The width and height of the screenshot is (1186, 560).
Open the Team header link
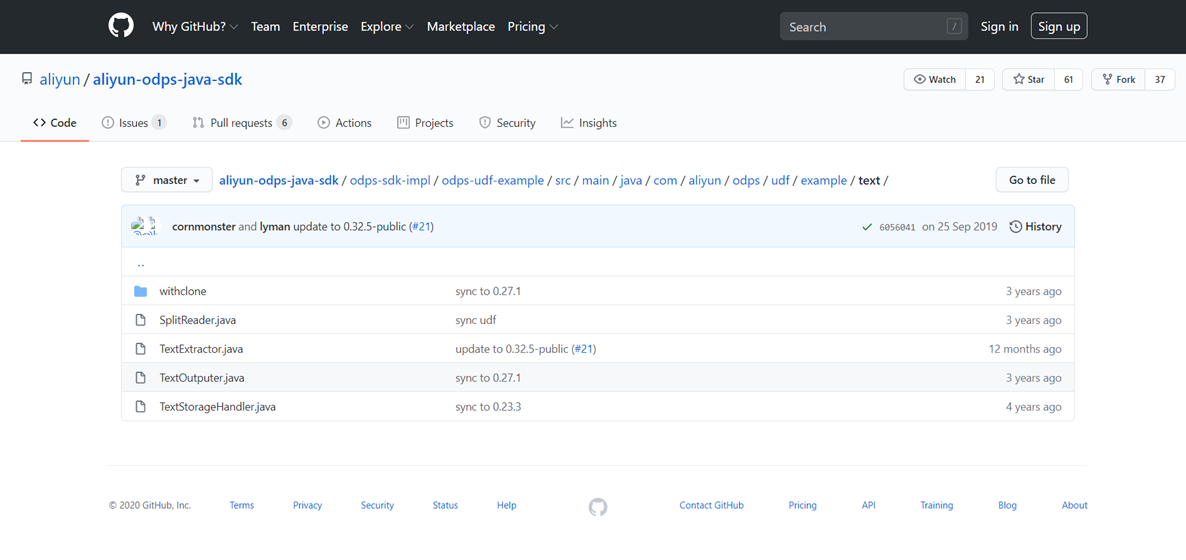(x=265, y=26)
